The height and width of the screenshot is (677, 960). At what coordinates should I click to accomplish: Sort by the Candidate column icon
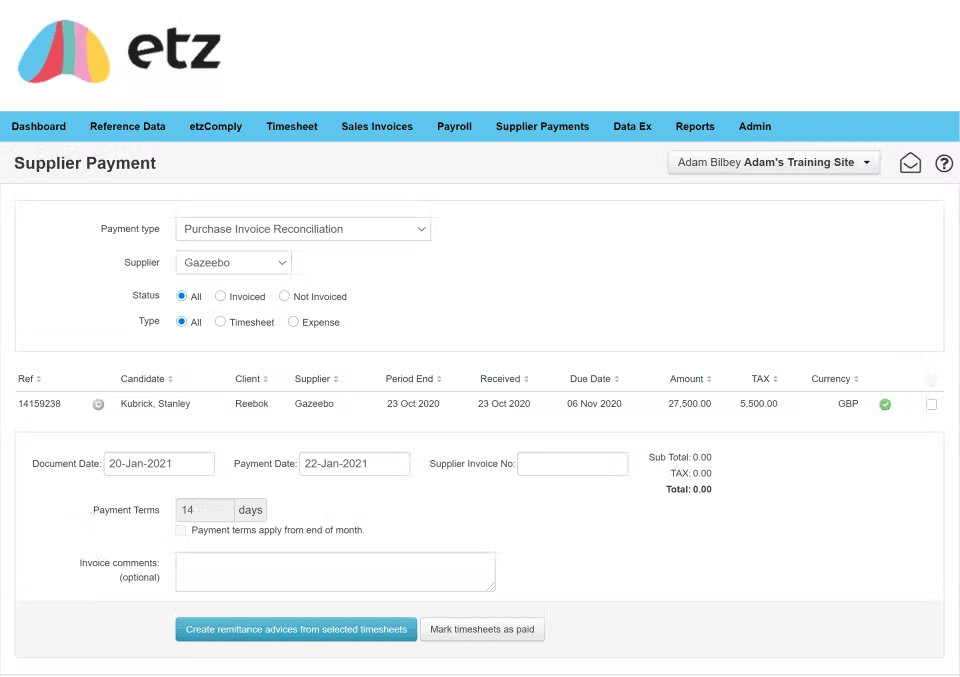pos(170,379)
